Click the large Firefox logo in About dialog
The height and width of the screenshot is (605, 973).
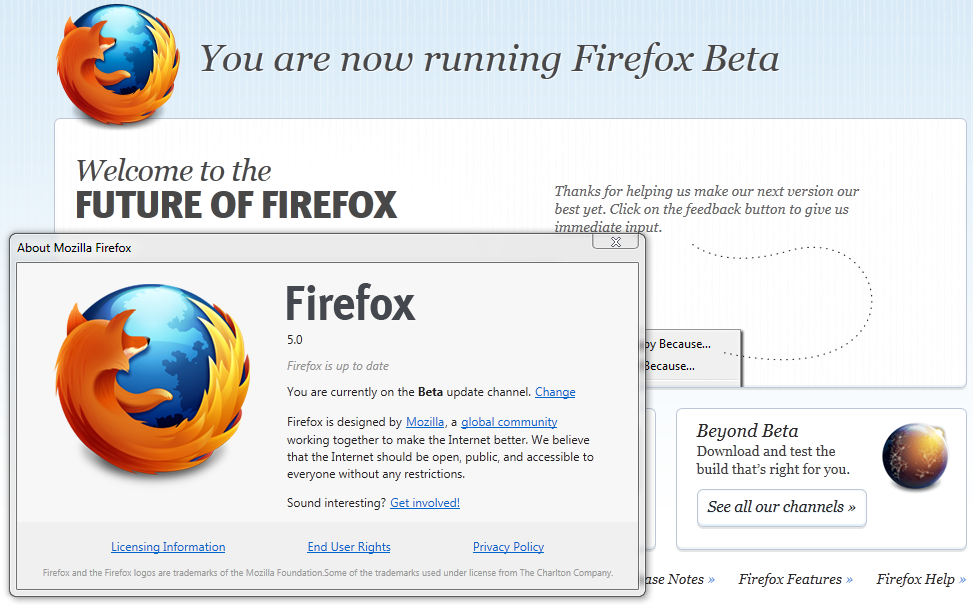[x=153, y=380]
